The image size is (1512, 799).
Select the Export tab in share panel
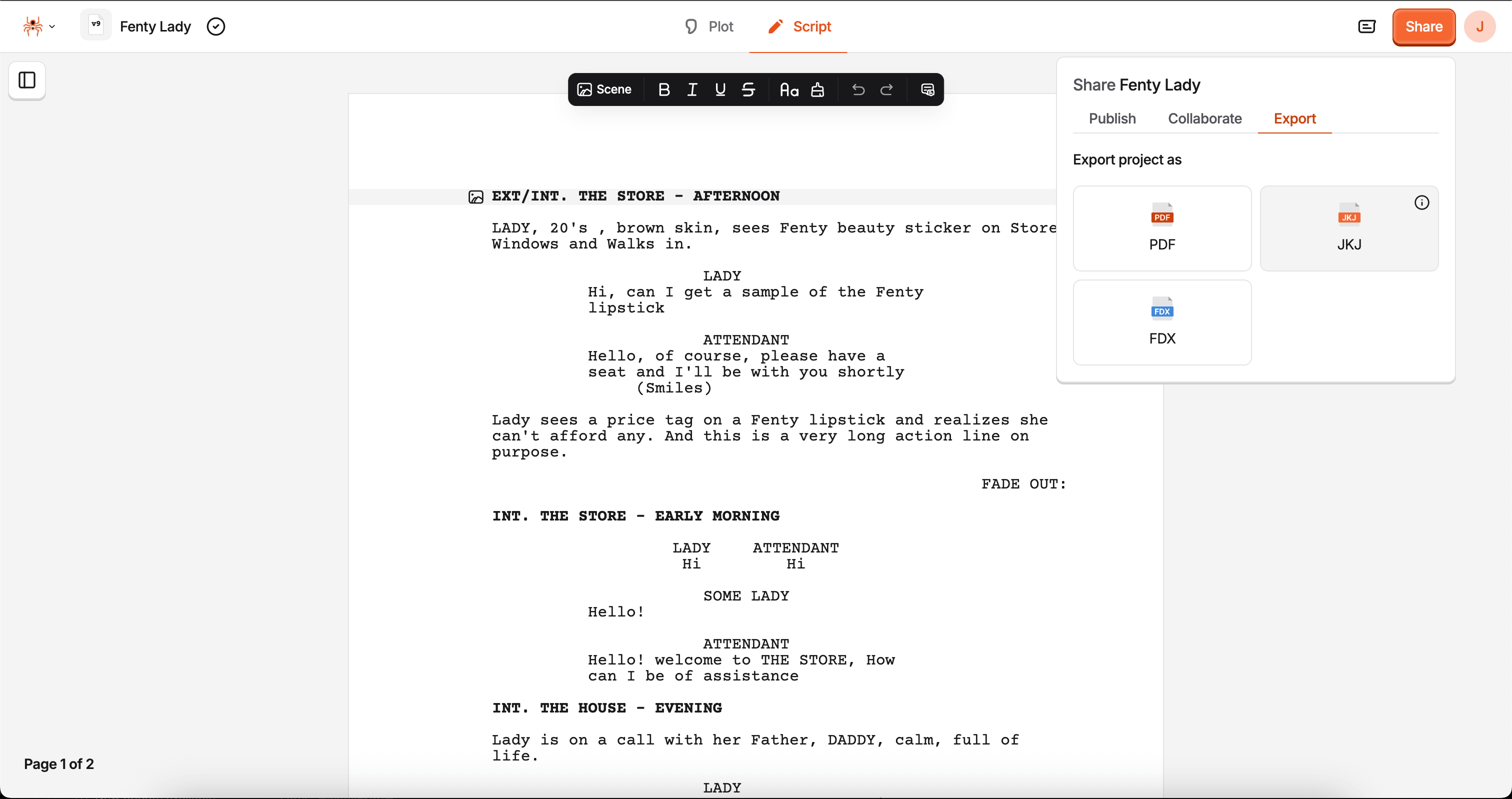point(1295,118)
